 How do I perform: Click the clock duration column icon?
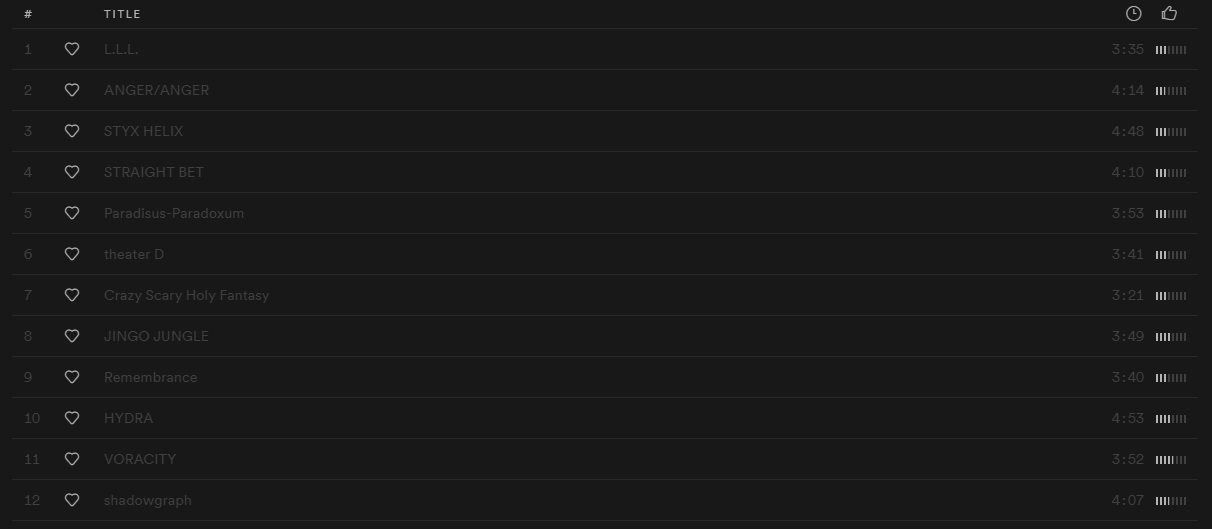pyautogui.click(x=1133, y=14)
